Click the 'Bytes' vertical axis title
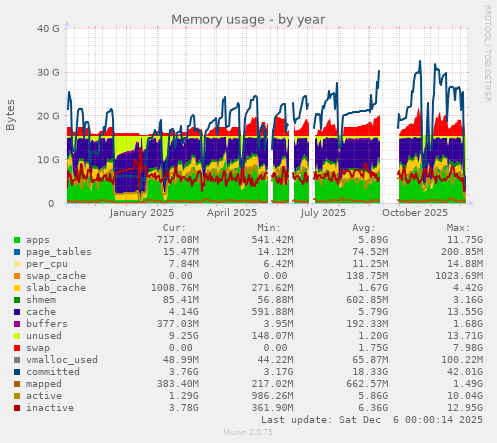497x443 pixels. click(10, 115)
